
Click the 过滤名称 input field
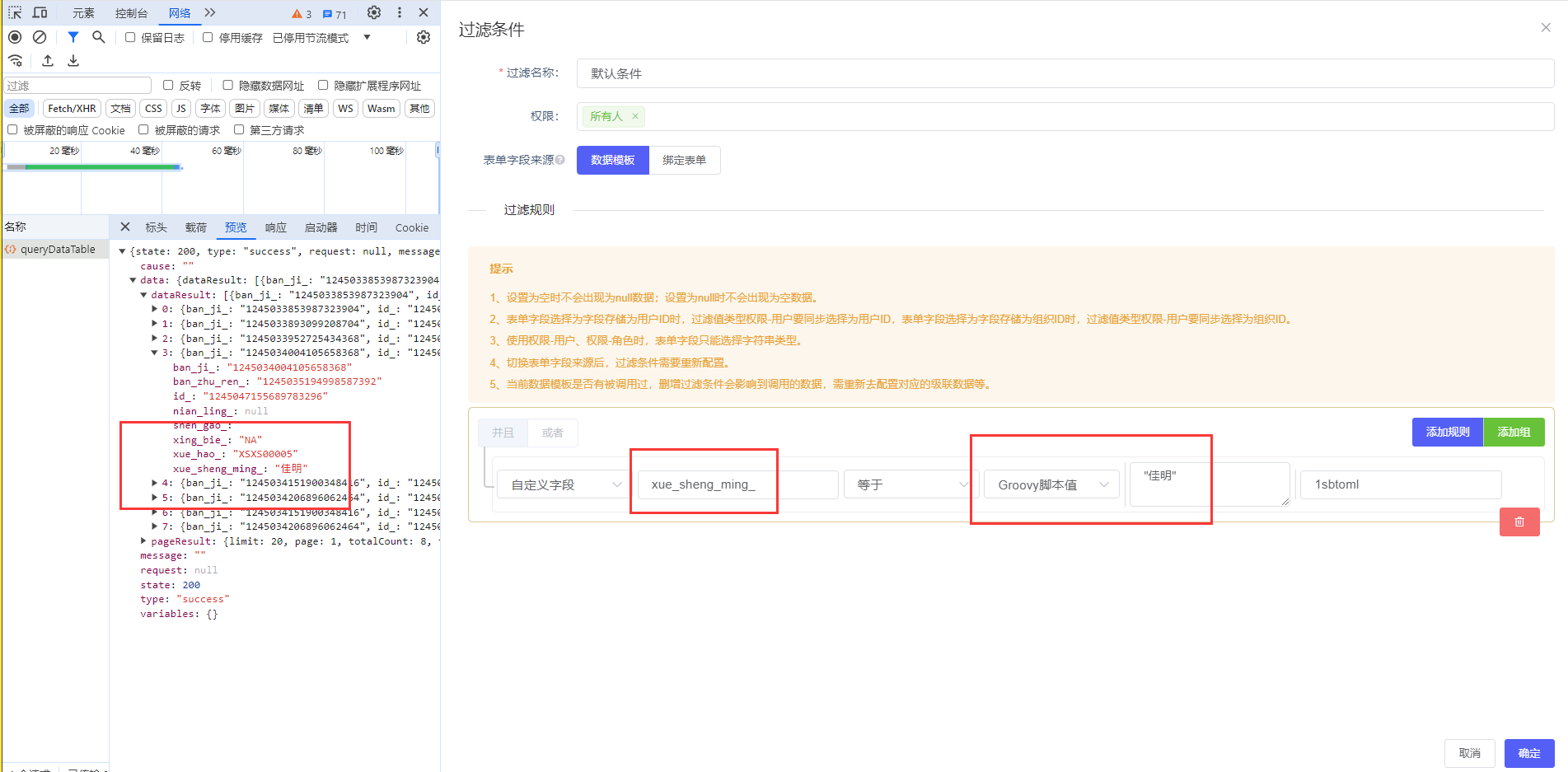(x=1065, y=73)
